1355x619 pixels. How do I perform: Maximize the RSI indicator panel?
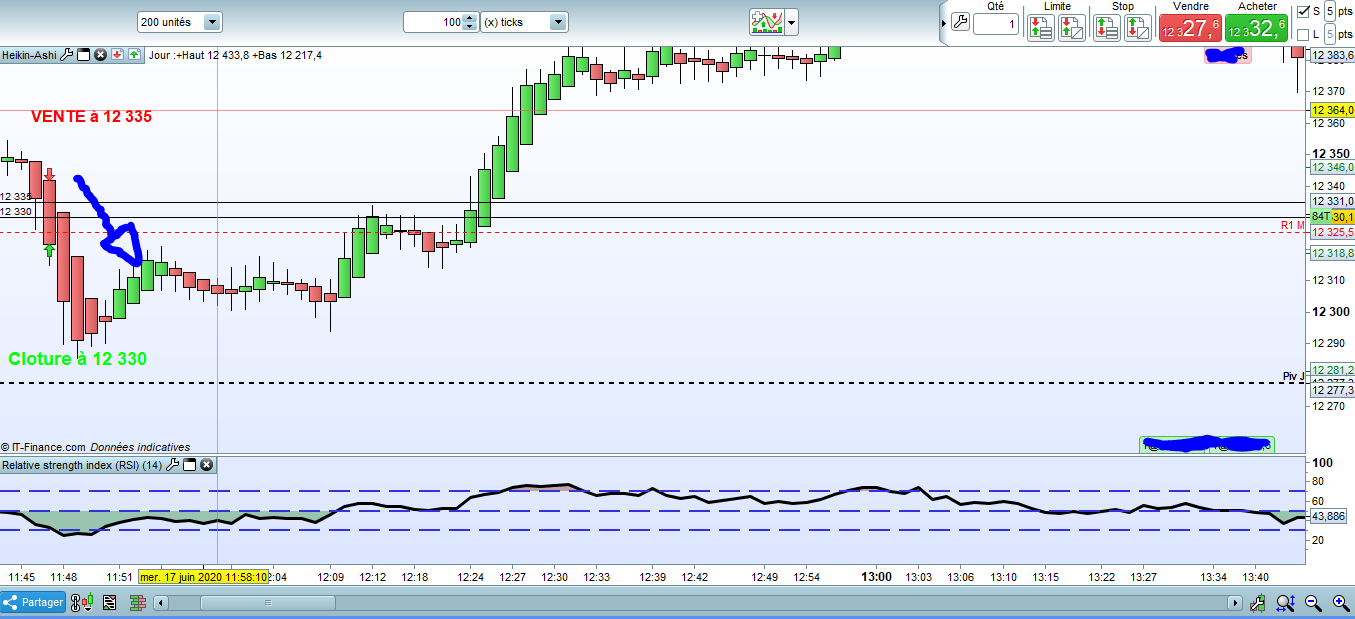tap(190, 465)
